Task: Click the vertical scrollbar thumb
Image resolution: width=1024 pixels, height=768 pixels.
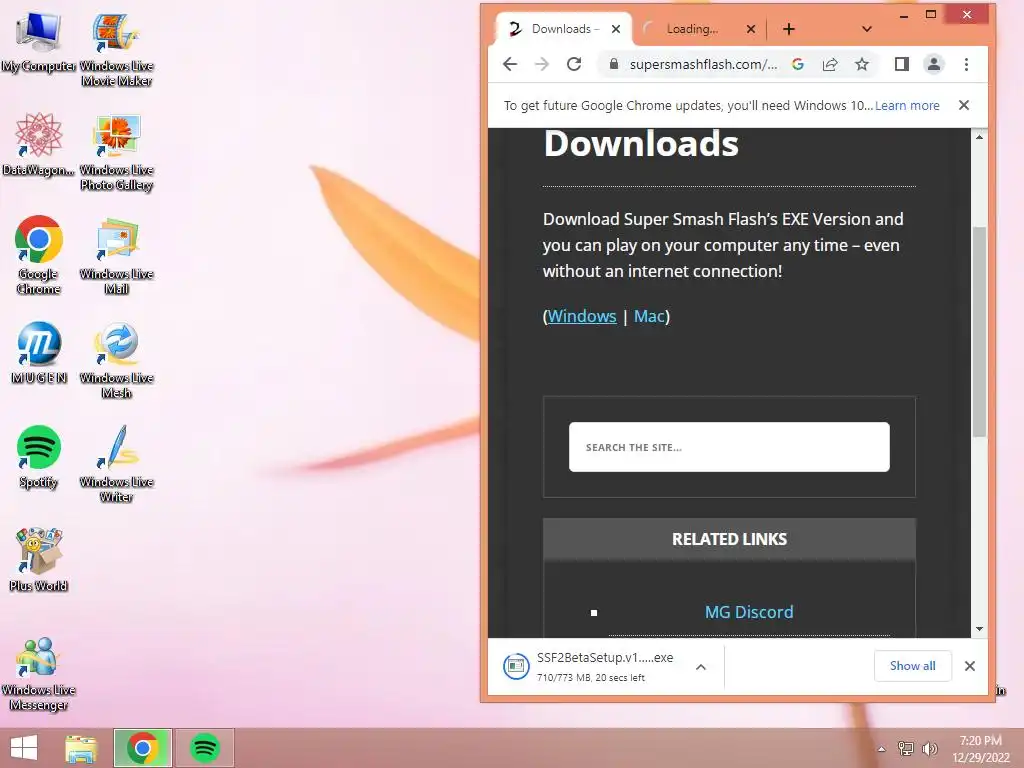Action: [x=979, y=332]
